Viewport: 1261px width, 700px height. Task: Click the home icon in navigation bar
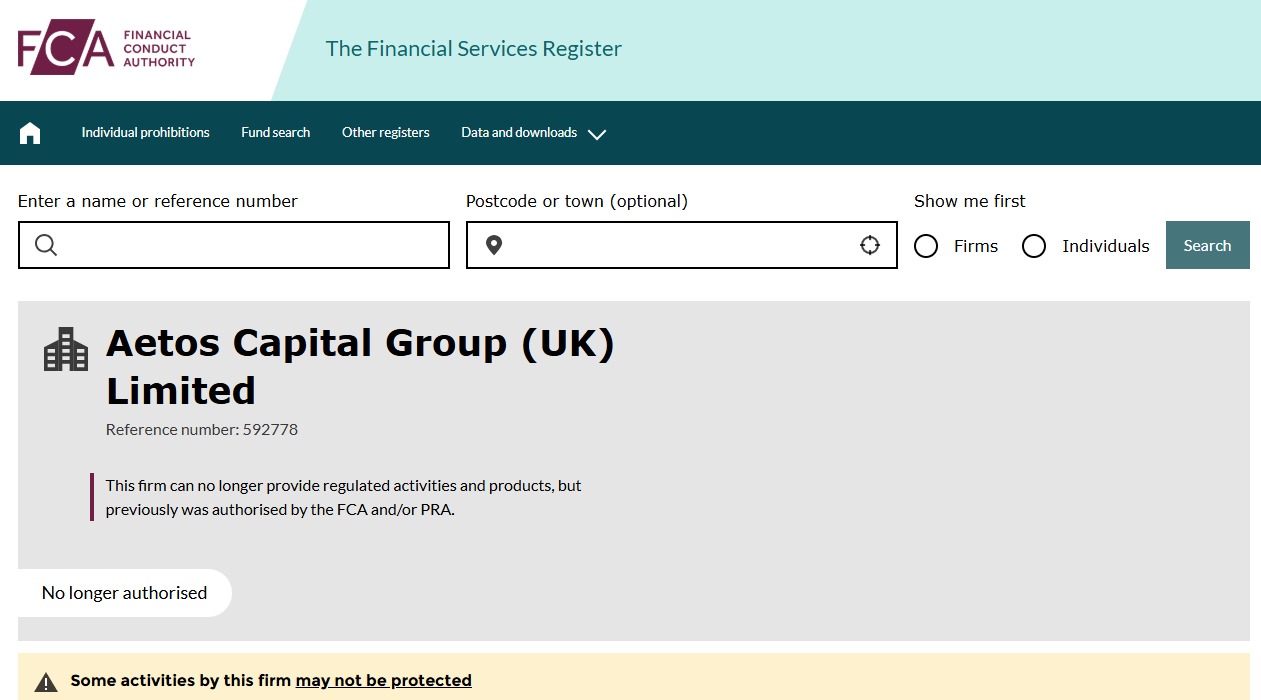coord(30,133)
